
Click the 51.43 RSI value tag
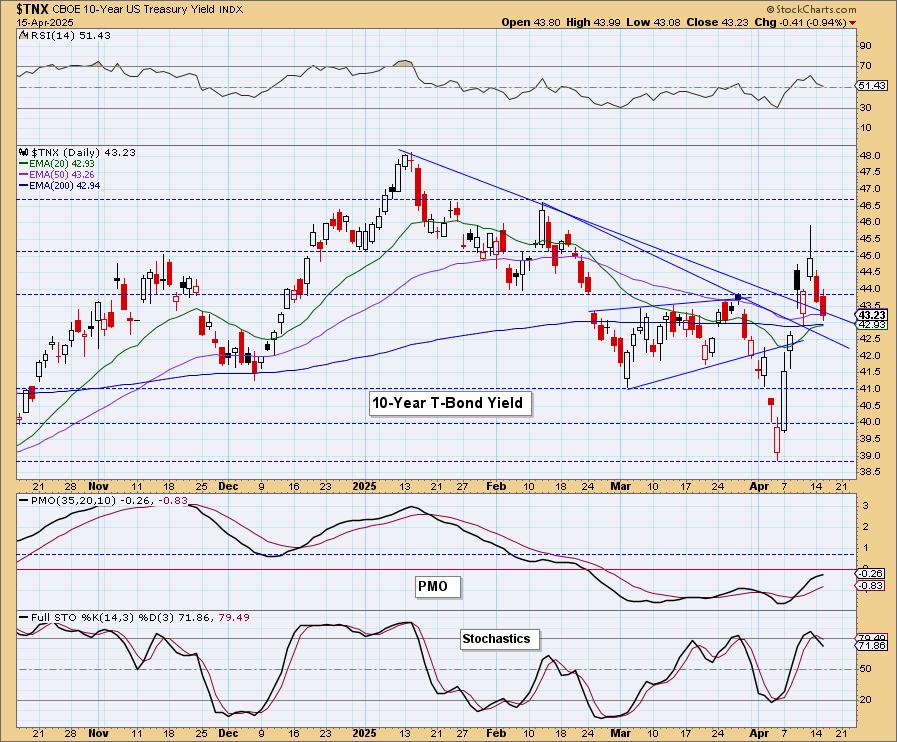872,85
